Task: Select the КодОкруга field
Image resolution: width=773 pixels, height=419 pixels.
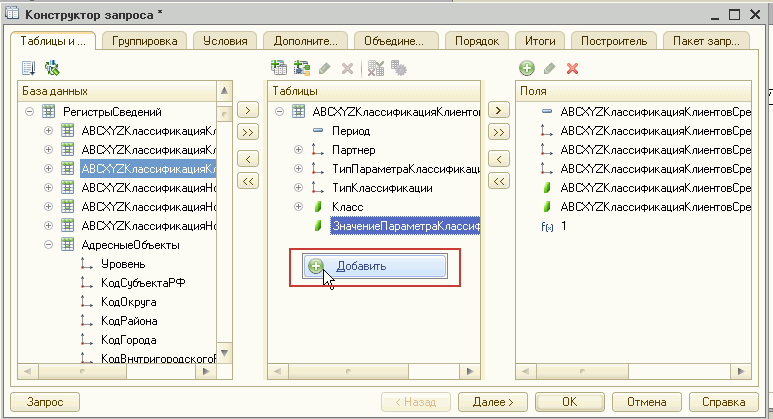Action: (129, 302)
